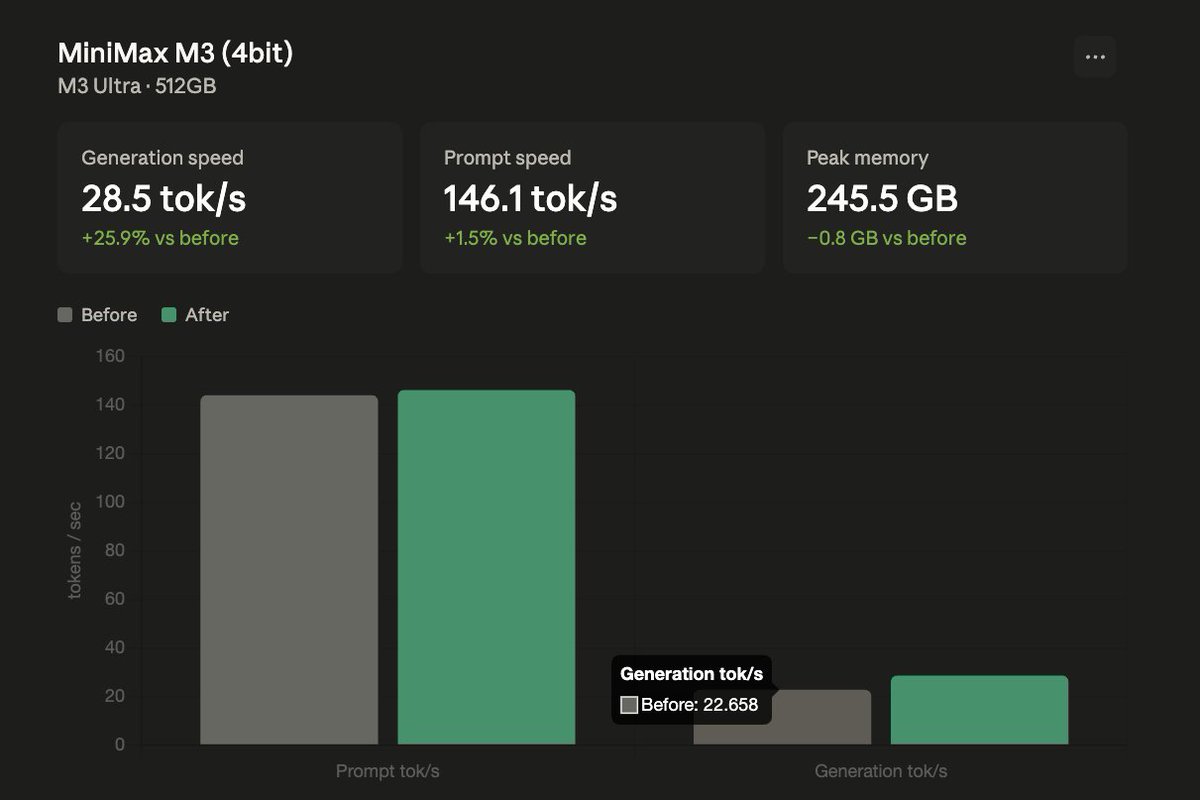Toggle the Before legend series

(x=97, y=315)
